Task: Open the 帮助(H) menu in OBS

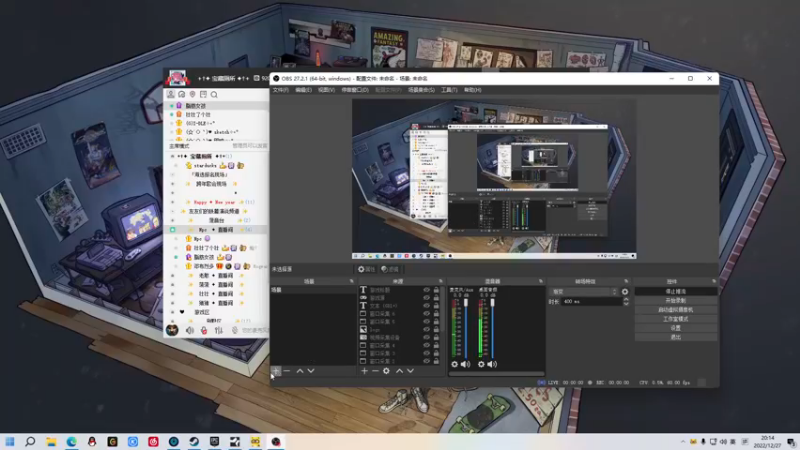Action: [x=472, y=90]
